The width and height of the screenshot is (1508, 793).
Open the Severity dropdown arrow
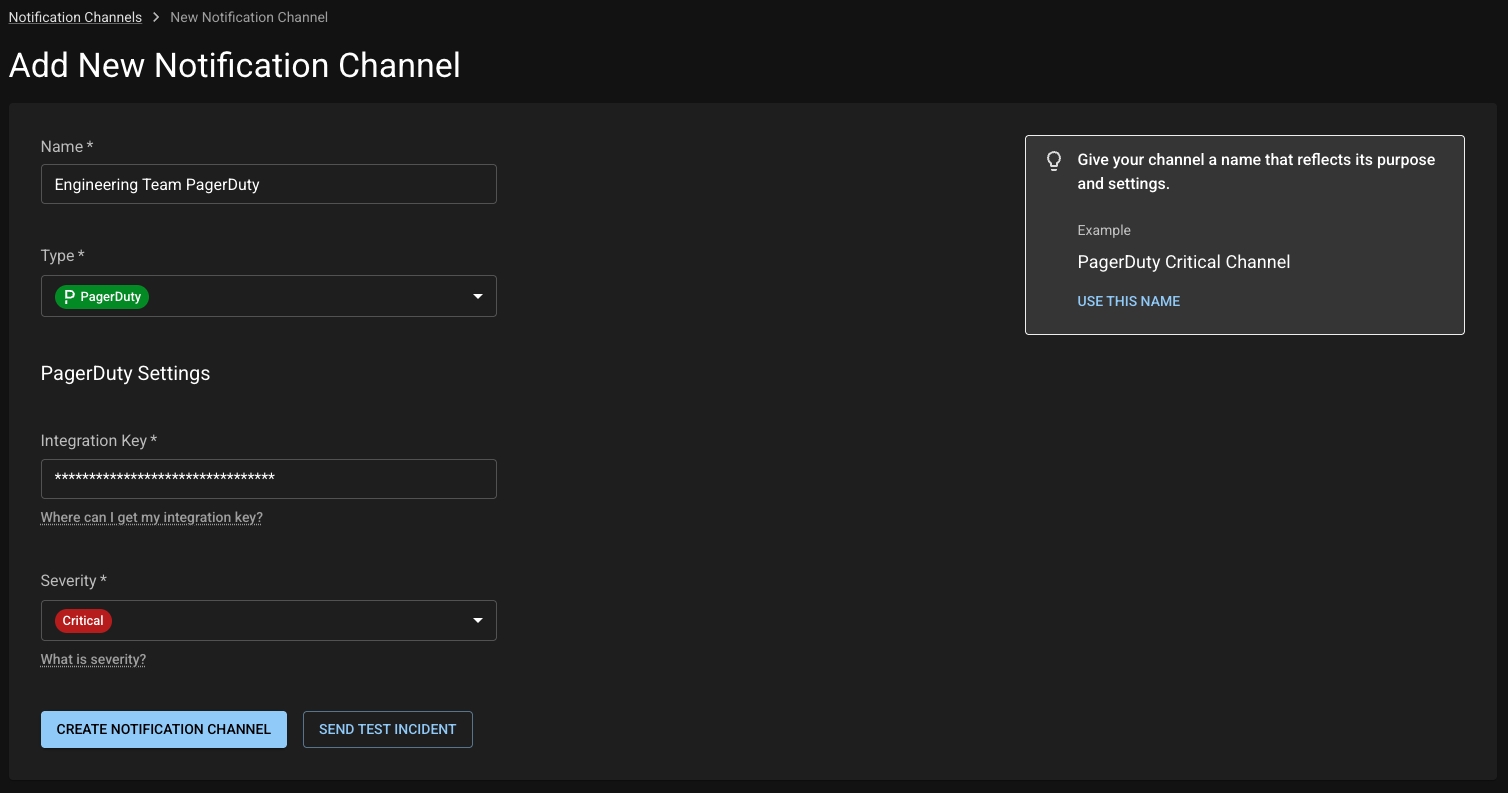pos(477,621)
